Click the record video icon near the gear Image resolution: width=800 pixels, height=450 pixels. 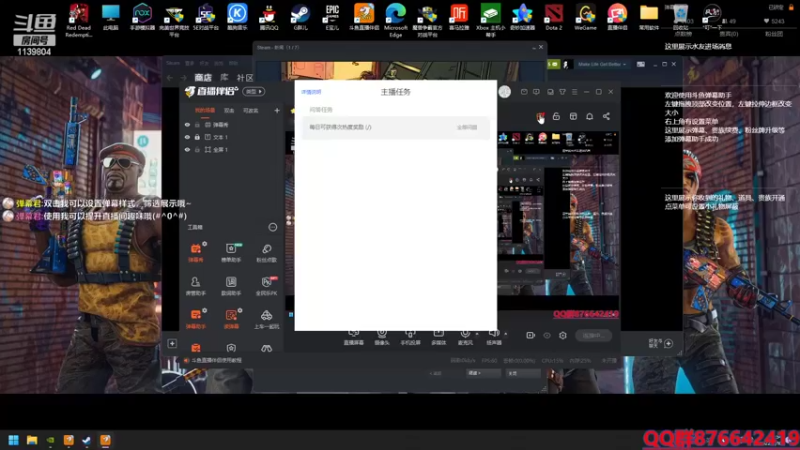[x=531, y=335]
